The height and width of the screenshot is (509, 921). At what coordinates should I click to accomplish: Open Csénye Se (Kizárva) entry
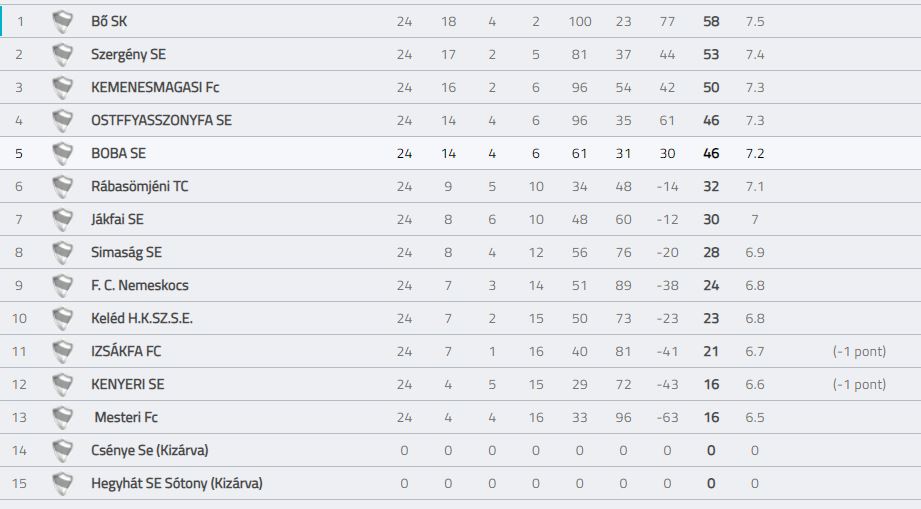150,450
